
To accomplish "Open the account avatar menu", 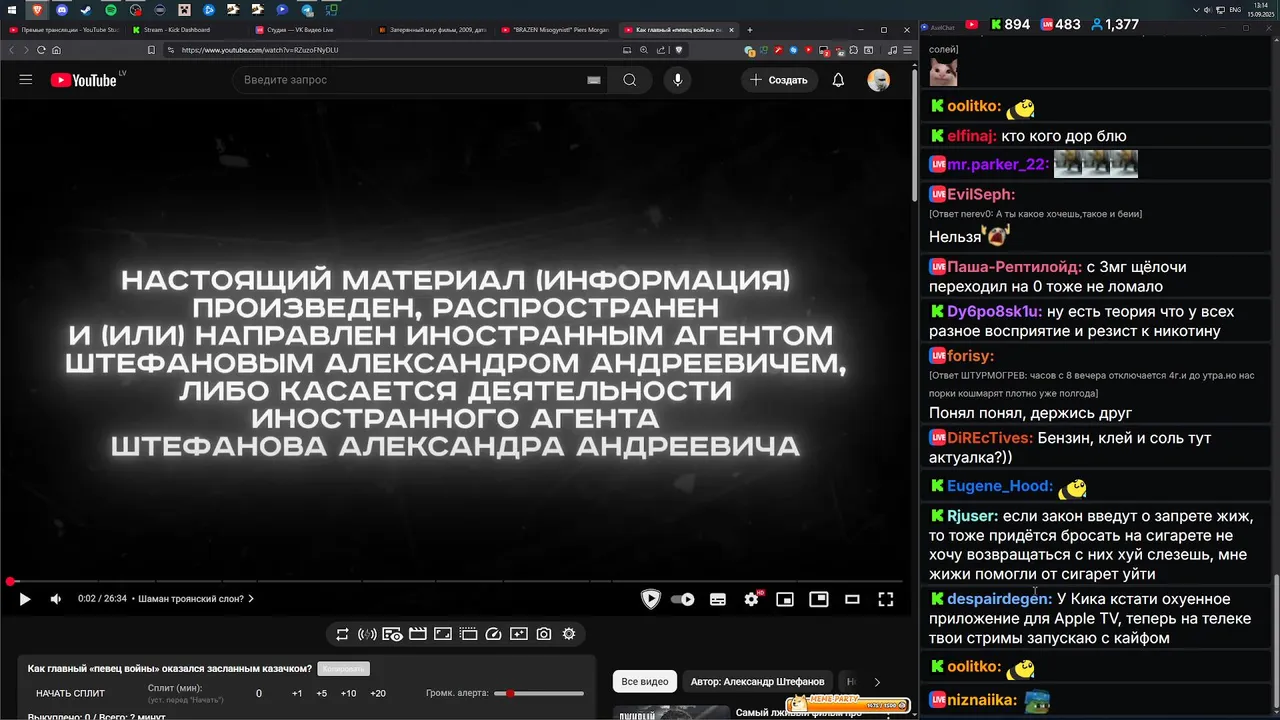I will point(878,80).
